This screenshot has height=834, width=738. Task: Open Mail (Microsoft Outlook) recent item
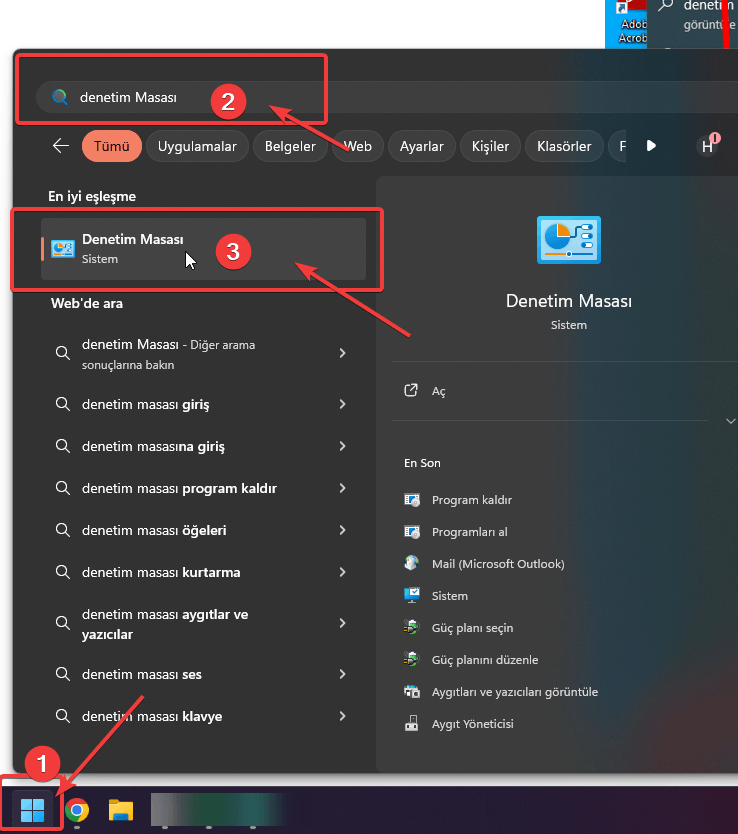[497, 564]
